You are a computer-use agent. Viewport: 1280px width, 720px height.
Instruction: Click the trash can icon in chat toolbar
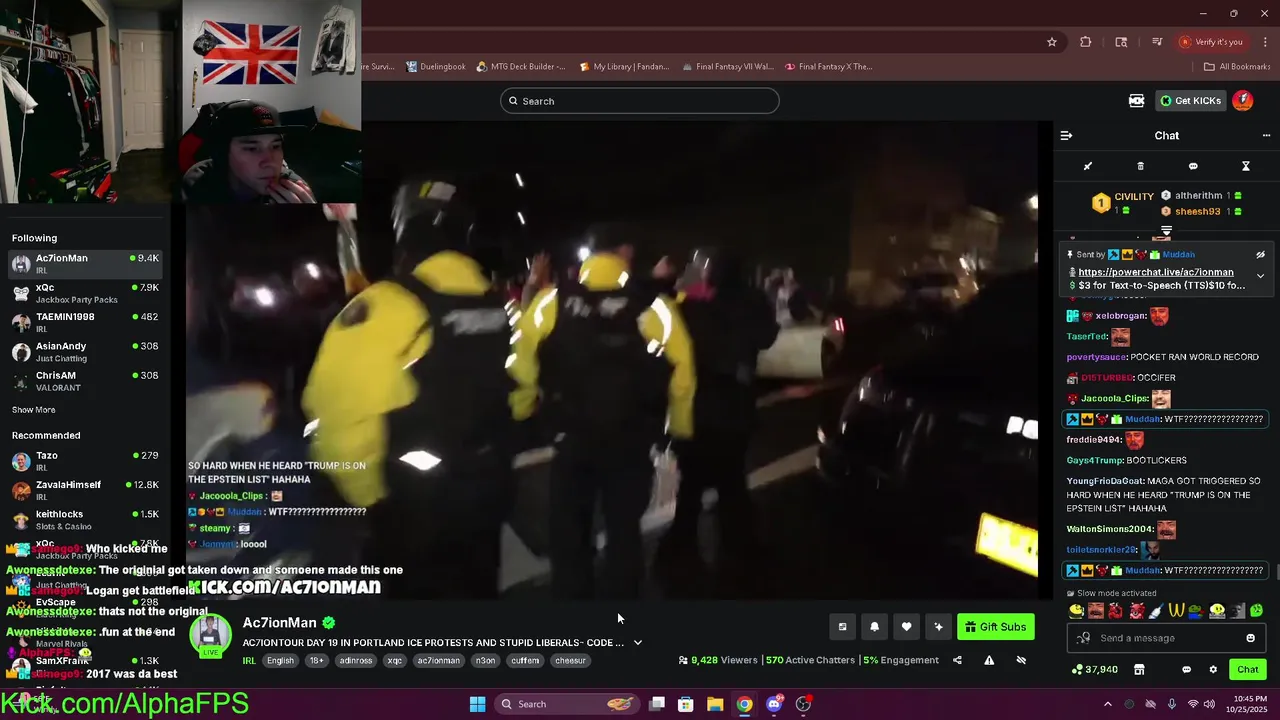coord(1140,166)
